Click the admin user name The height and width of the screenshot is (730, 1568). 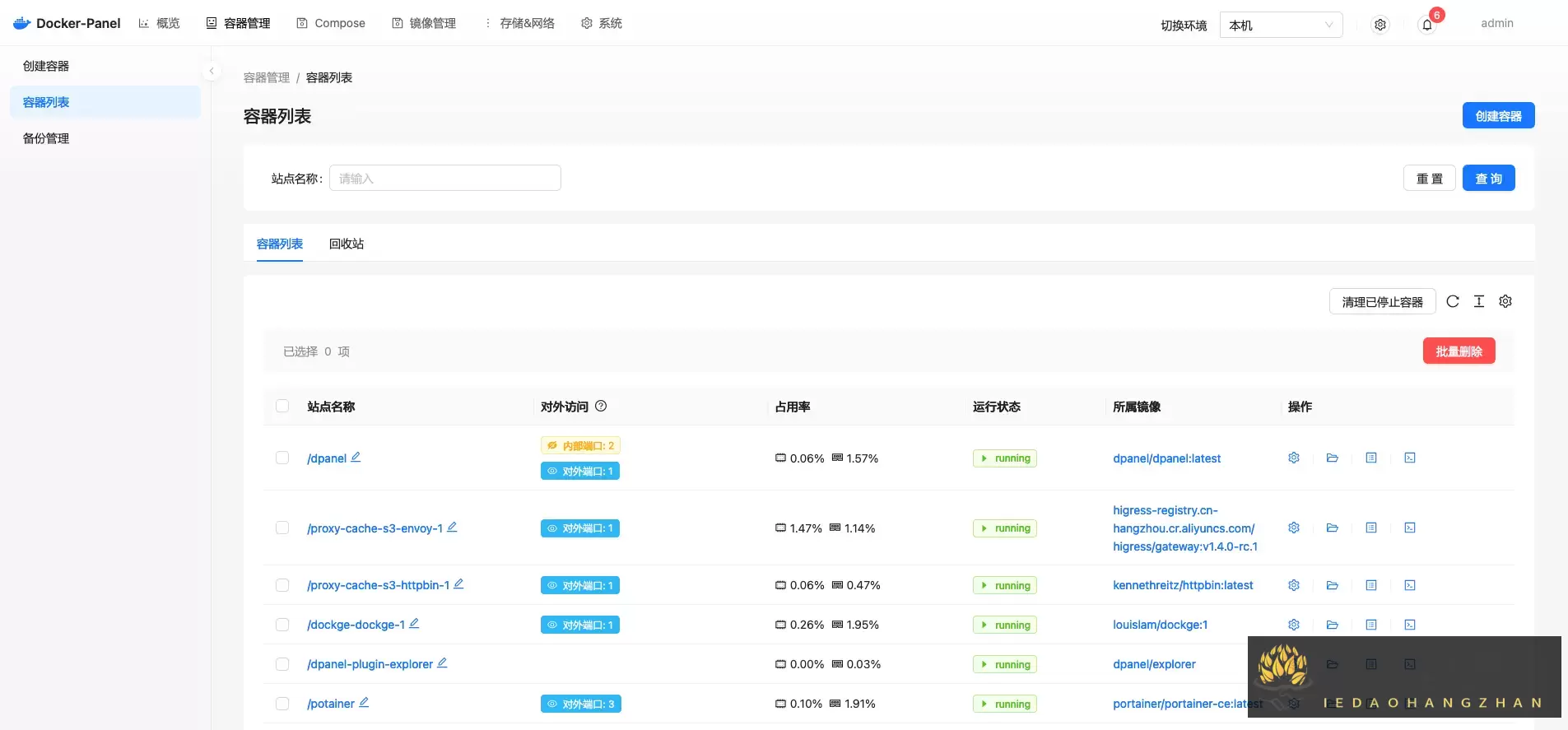(x=1497, y=23)
